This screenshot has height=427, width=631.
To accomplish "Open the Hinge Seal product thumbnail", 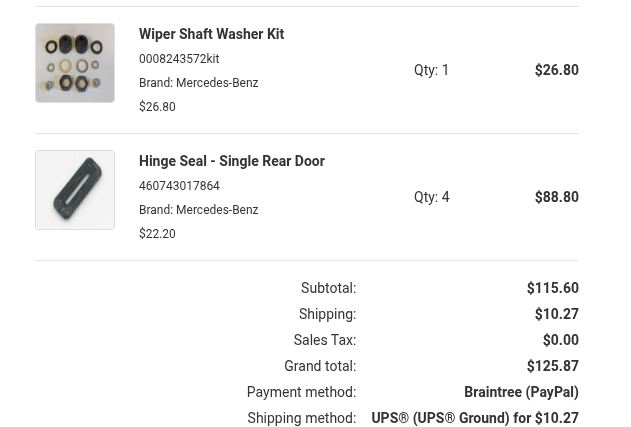I will click(75, 190).
